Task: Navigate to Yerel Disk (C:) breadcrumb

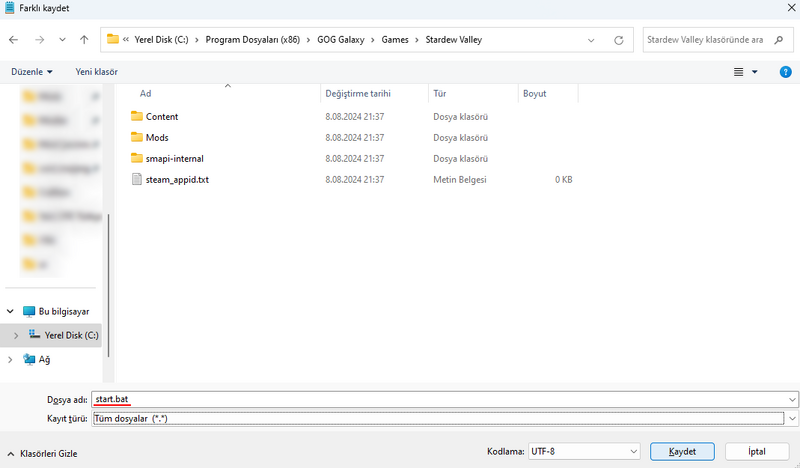Action: click(161, 40)
